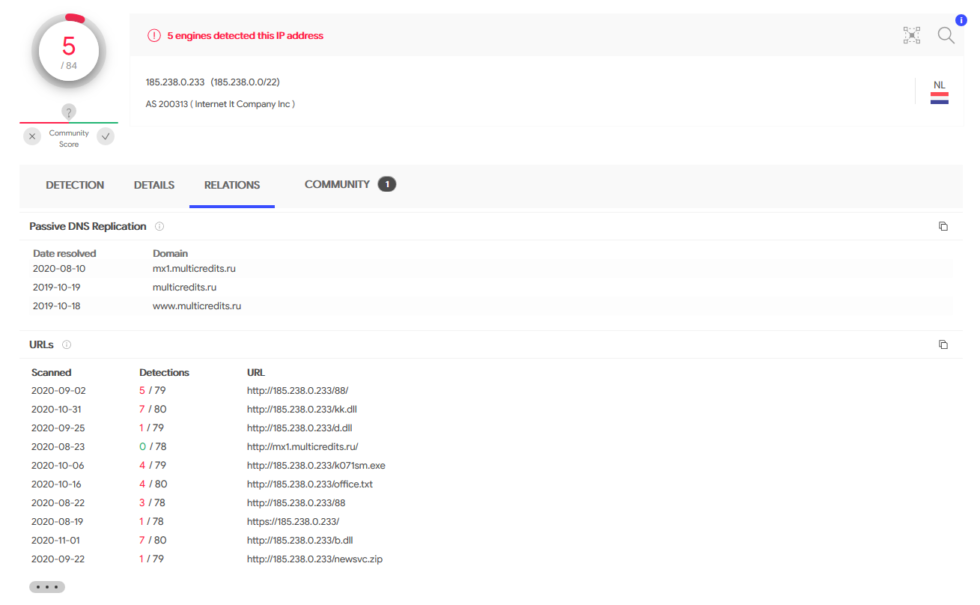This screenshot has height=605, width=980.
Task: Click the scanned date 2020-10-06
Action: 58,465
